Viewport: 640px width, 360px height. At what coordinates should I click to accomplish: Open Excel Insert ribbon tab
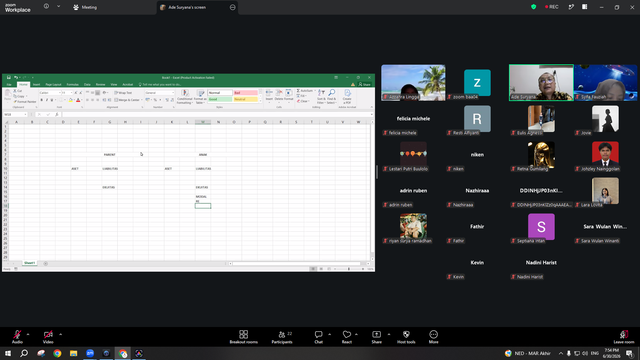coord(36,84)
